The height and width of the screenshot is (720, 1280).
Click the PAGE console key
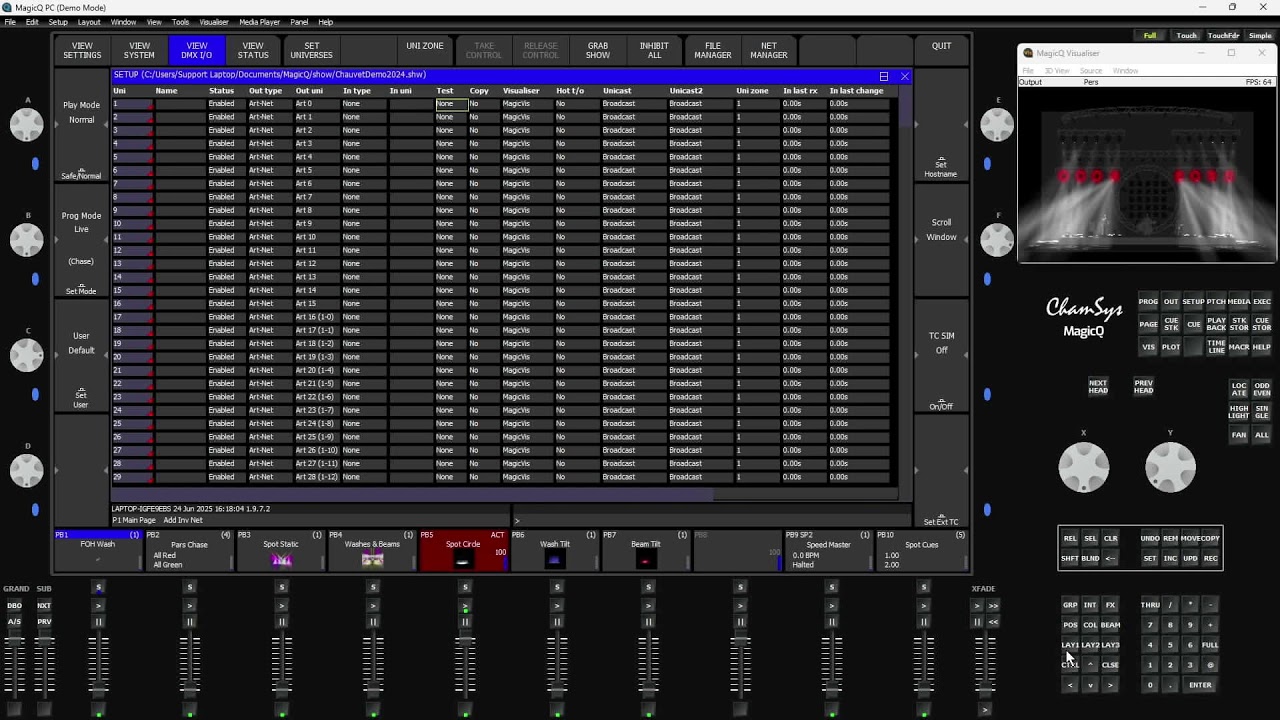(x=1148, y=324)
